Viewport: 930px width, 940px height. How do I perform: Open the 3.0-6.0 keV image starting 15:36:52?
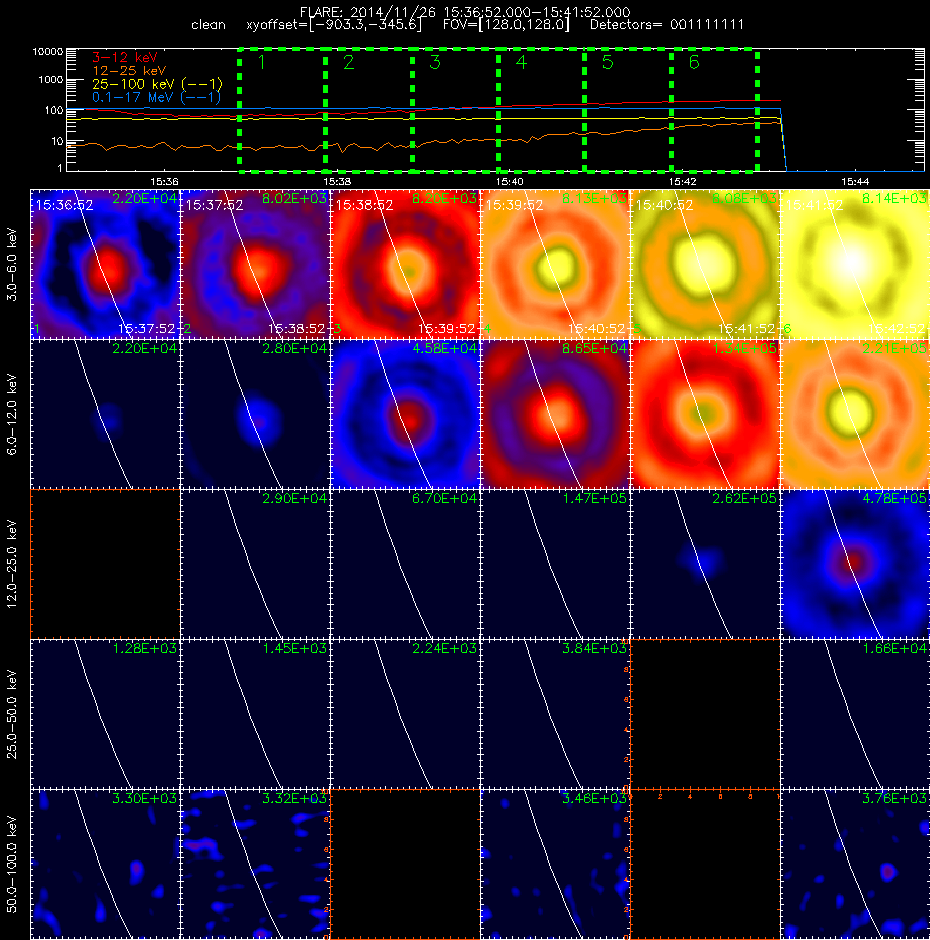[x=105, y=264]
